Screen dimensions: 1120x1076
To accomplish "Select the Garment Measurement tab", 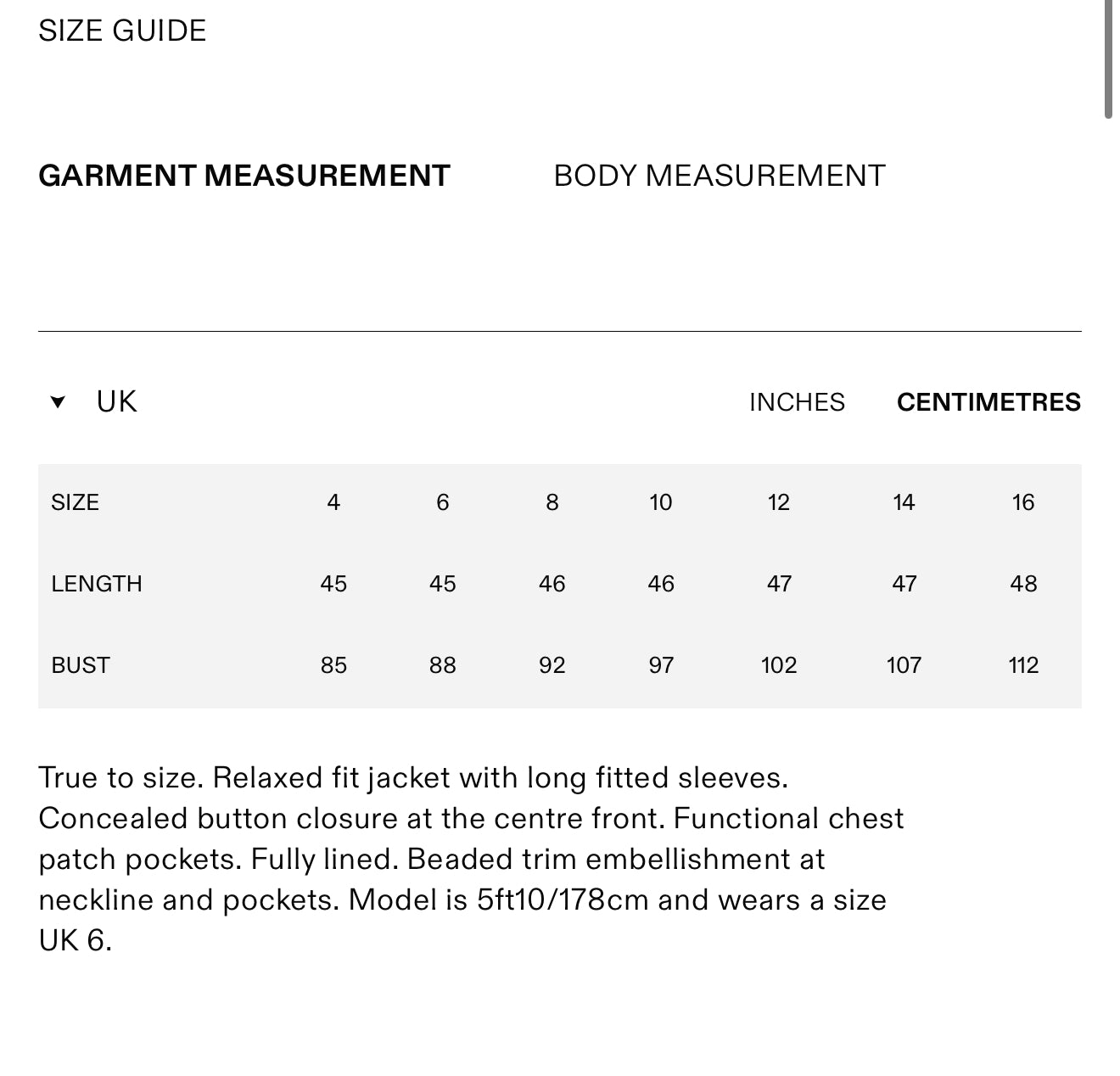I will tap(244, 176).
